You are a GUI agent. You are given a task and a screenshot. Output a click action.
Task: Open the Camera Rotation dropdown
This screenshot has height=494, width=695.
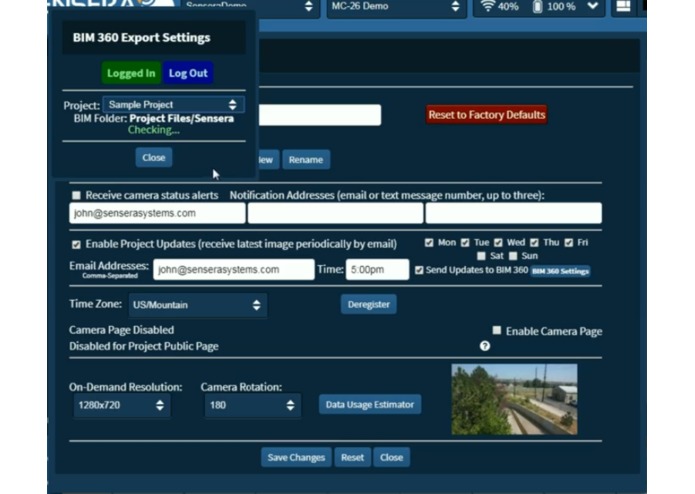point(252,405)
